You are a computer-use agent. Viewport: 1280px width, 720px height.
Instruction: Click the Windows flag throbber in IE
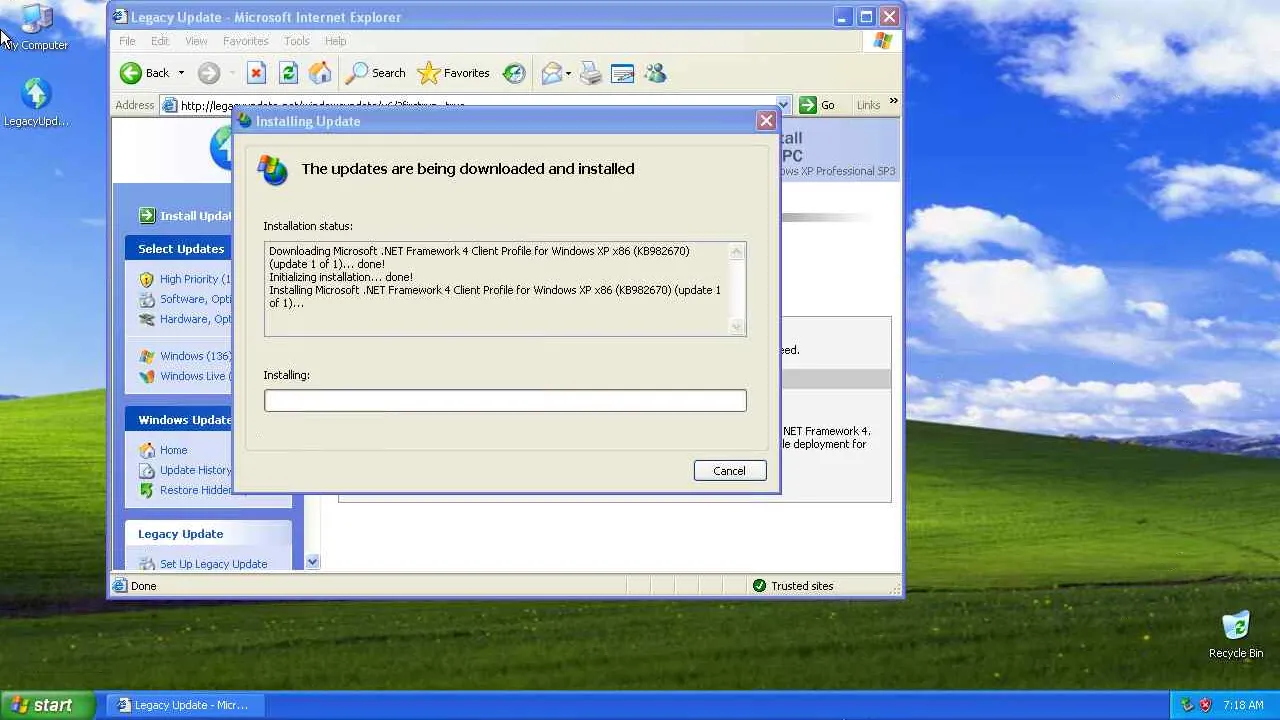[882, 41]
